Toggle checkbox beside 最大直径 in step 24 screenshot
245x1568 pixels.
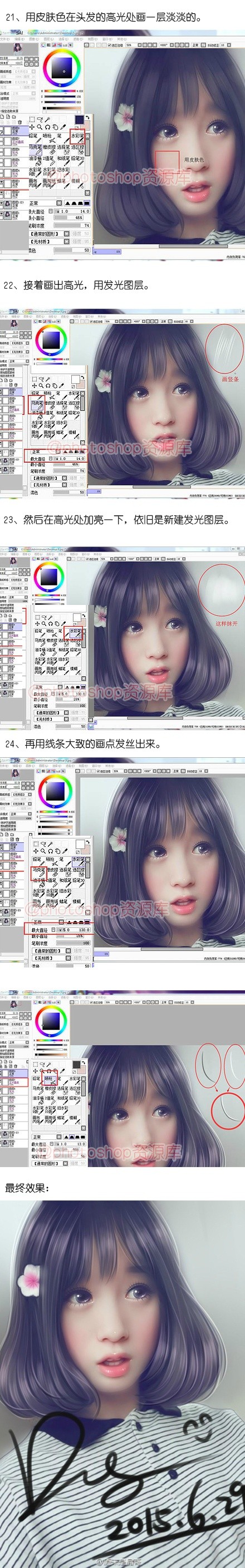[53, 930]
